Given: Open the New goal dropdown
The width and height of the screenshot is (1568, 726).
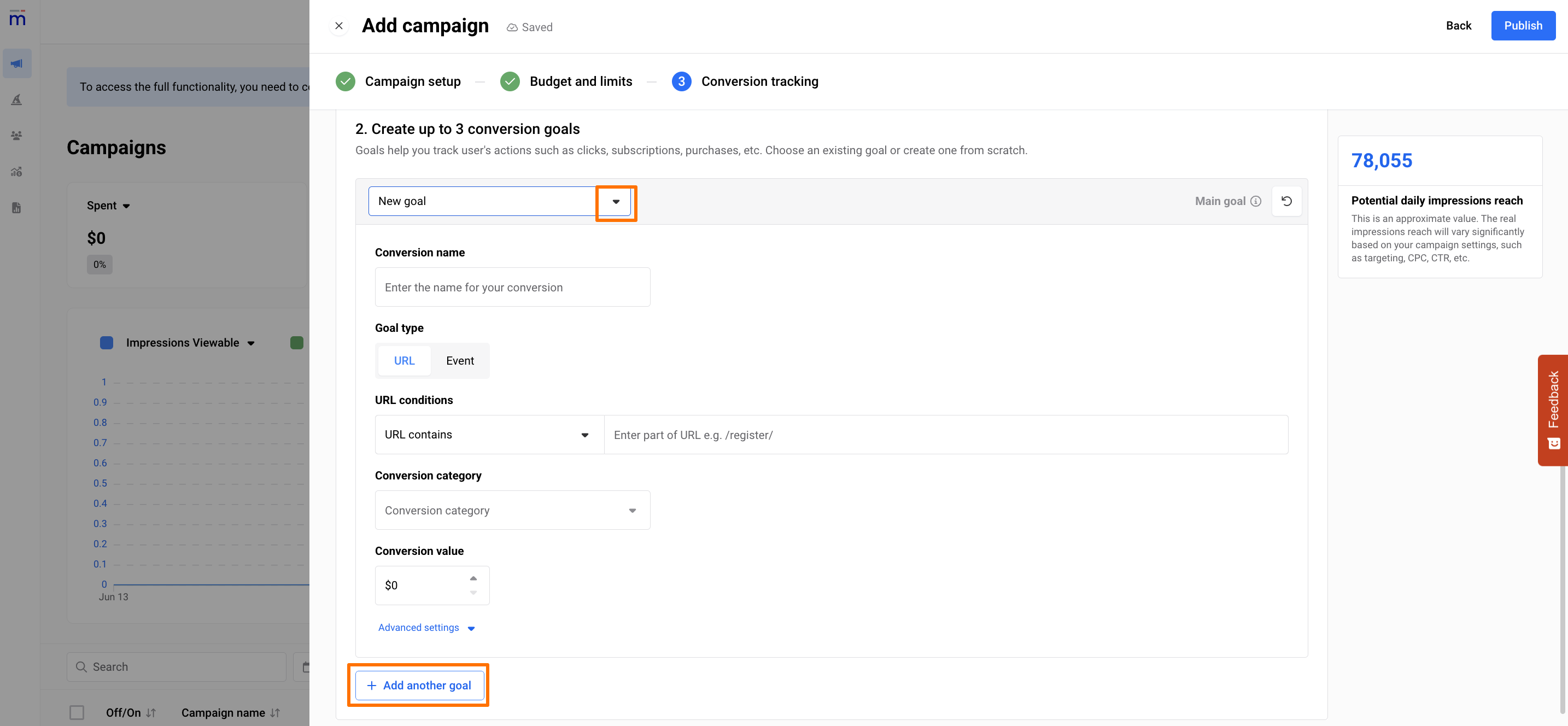Looking at the screenshot, I should (x=616, y=201).
